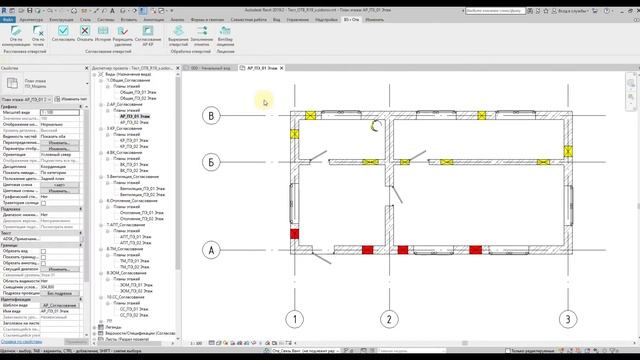The width and height of the screenshot is (640, 360).
Task: Click the floor plan type thumbnail icon
Action: [x=12, y=83]
